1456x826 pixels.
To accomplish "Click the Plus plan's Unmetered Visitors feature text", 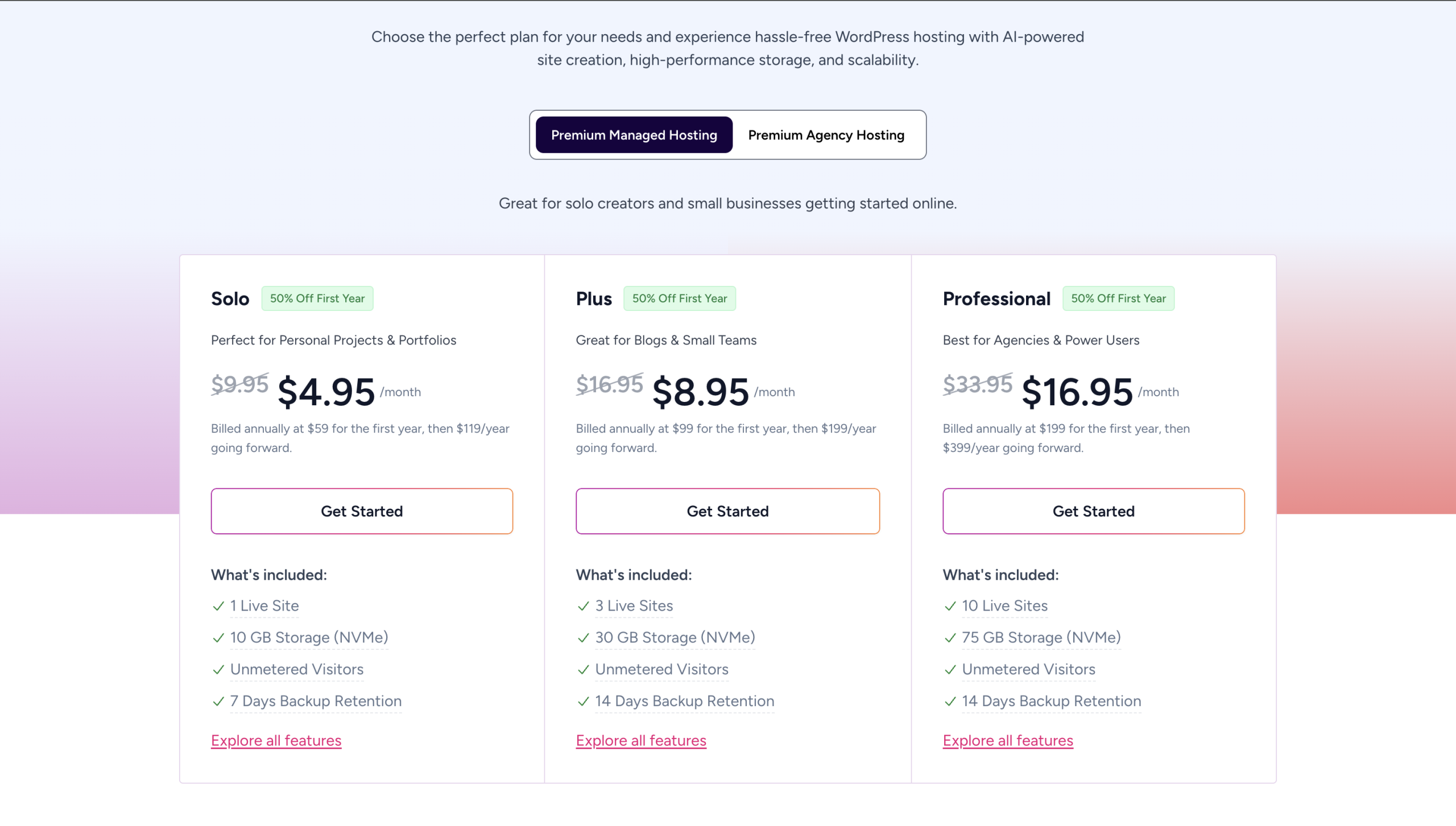I will (661, 669).
